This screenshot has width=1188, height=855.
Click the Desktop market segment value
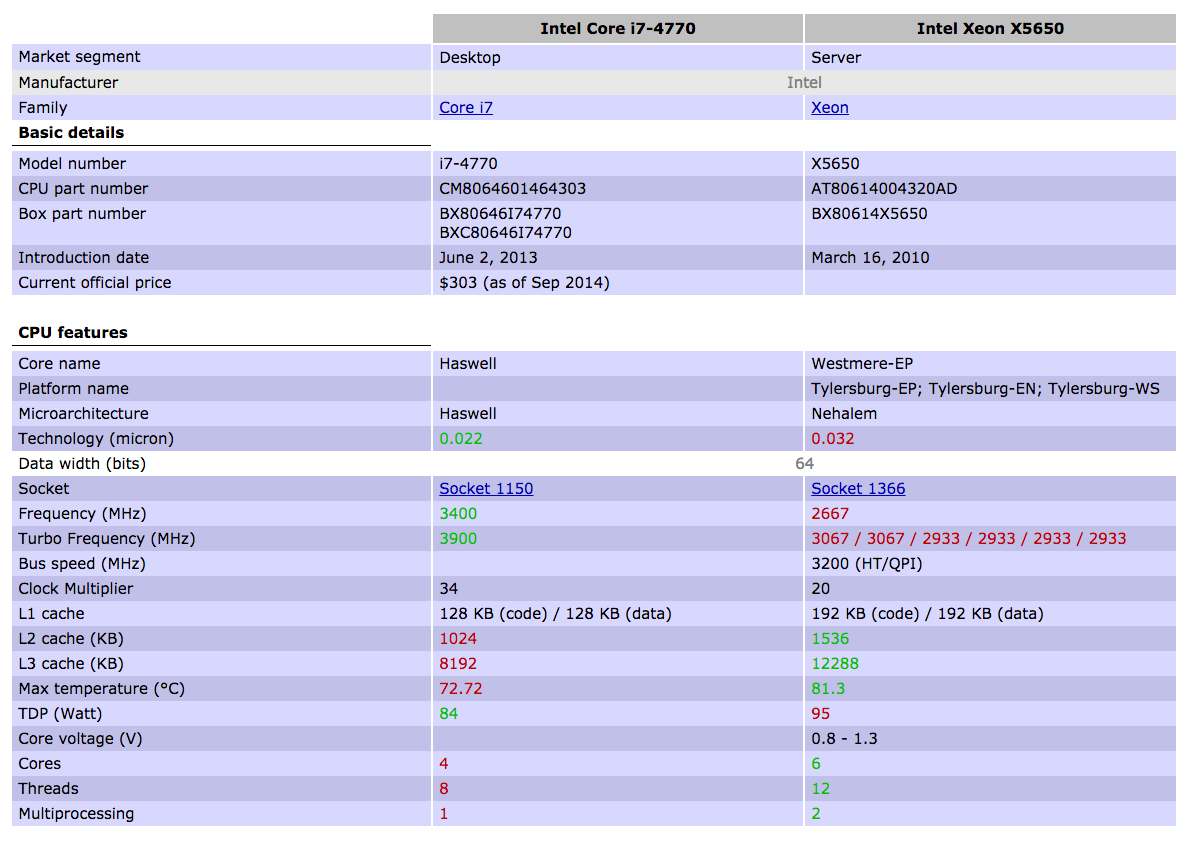click(470, 58)
